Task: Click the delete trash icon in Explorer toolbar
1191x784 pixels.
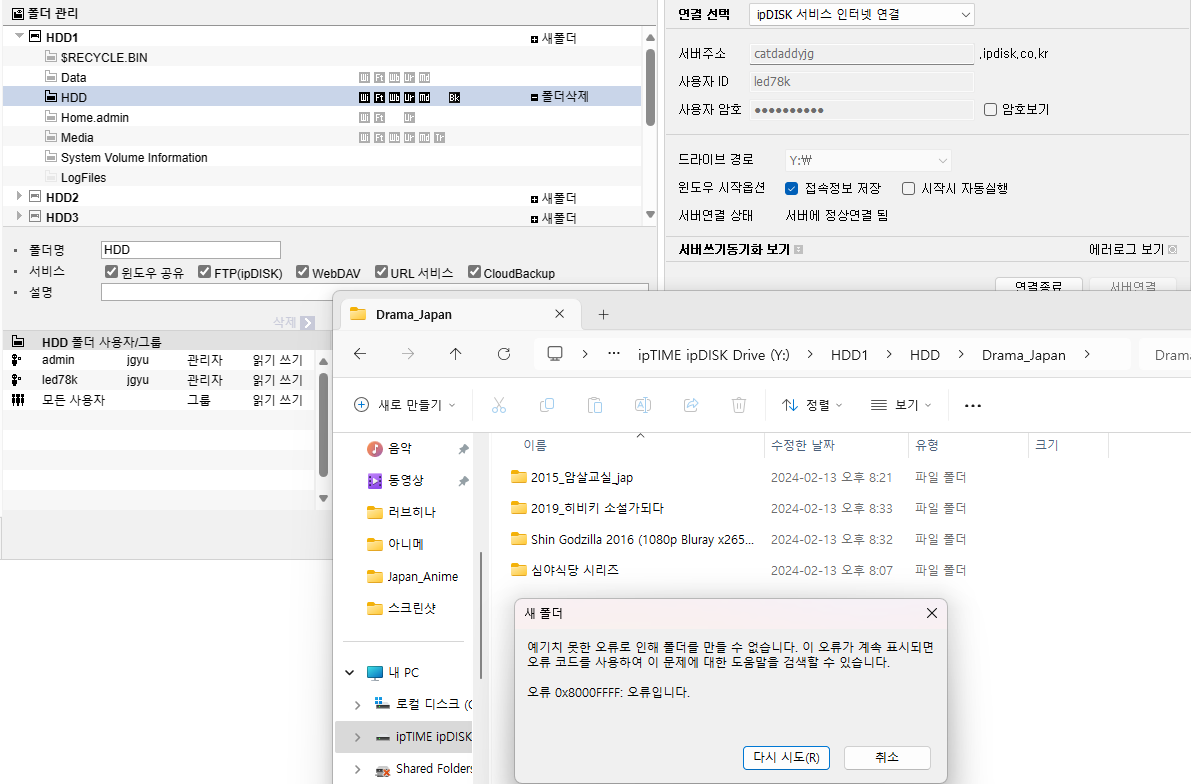Action: (x=739, y=405)
